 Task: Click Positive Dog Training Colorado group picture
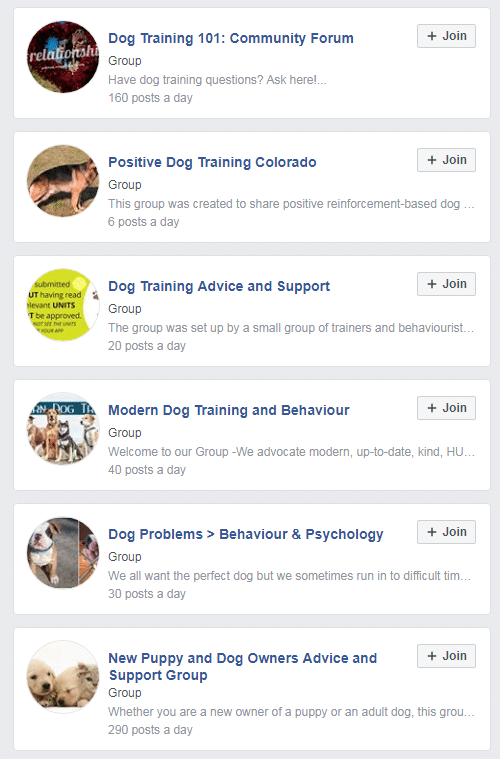pyautogui.click(x=63, y=181)
